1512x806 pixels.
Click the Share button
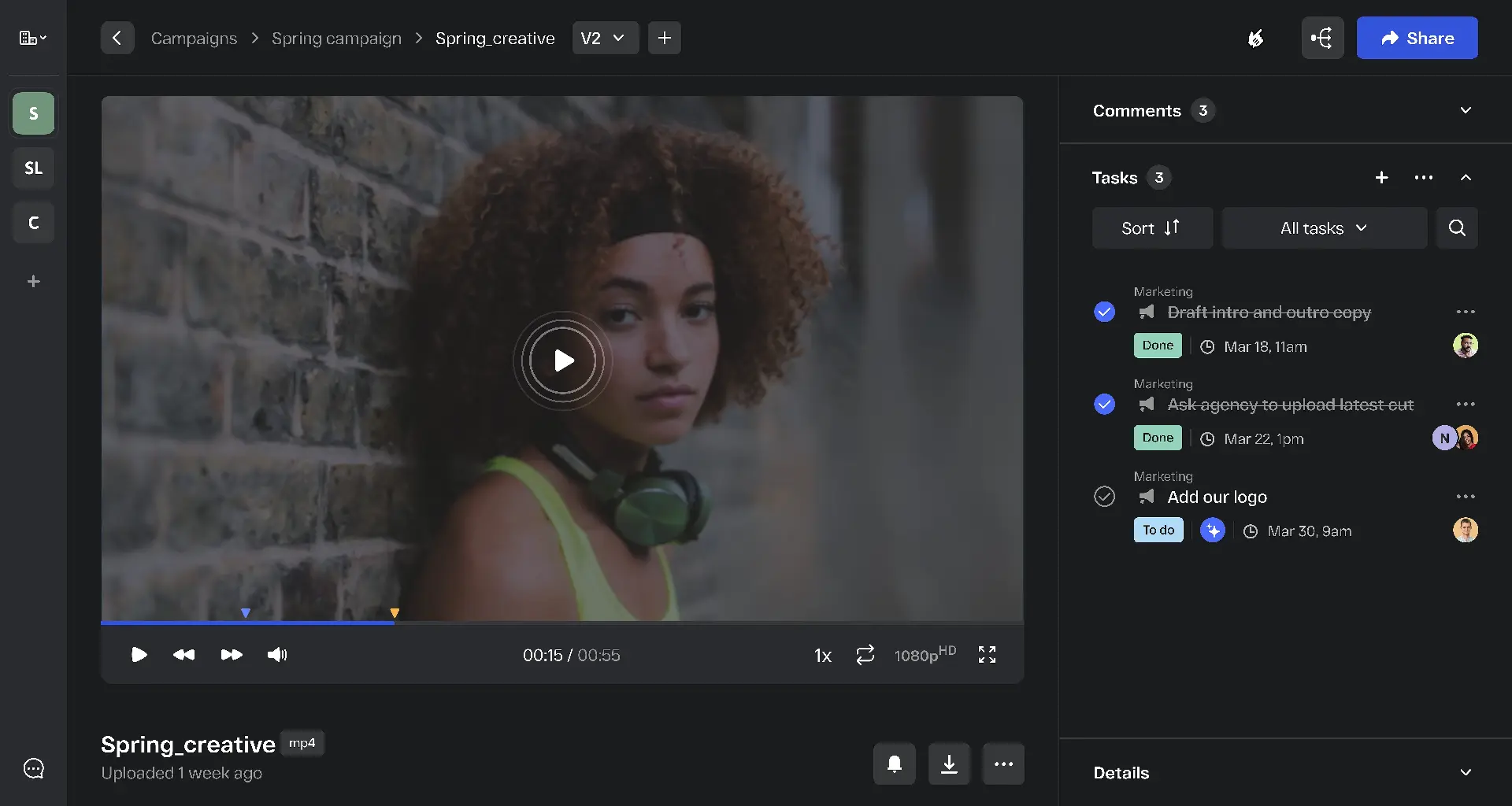pyautogui.click(x=1417, y=38)
